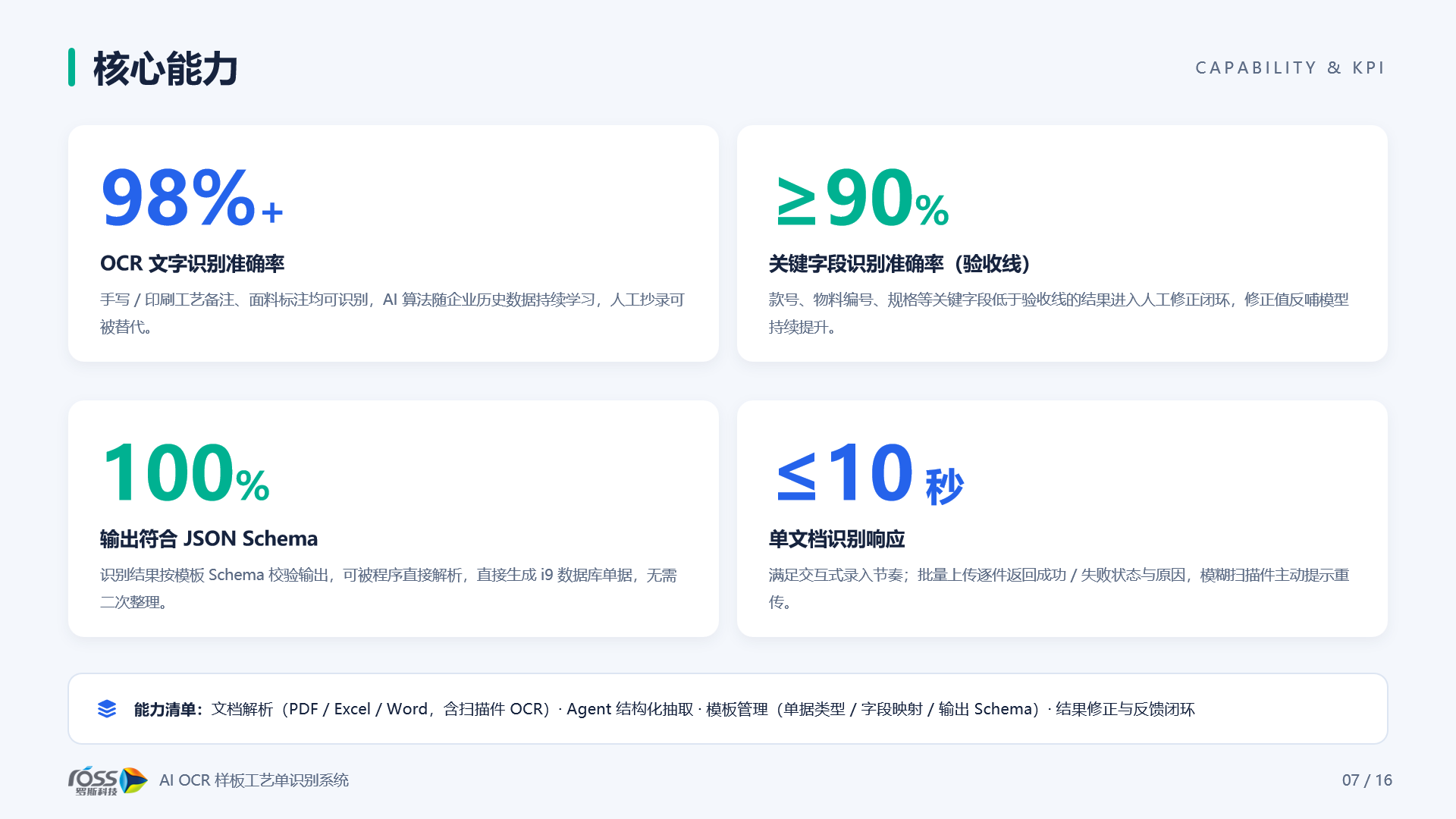Click the 关键字段识别准确率（验收线）heading
The height and width of the screenshot is (819, 1456).
pyautogui.click(x=899, y=264)
